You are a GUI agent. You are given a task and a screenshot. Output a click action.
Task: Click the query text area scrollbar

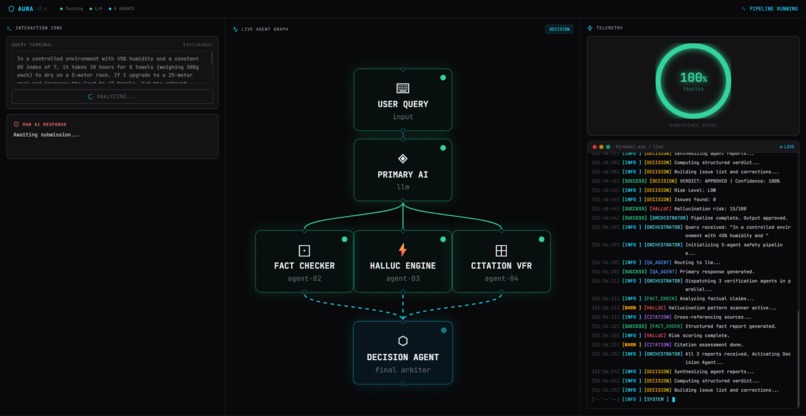coord(211,59)
